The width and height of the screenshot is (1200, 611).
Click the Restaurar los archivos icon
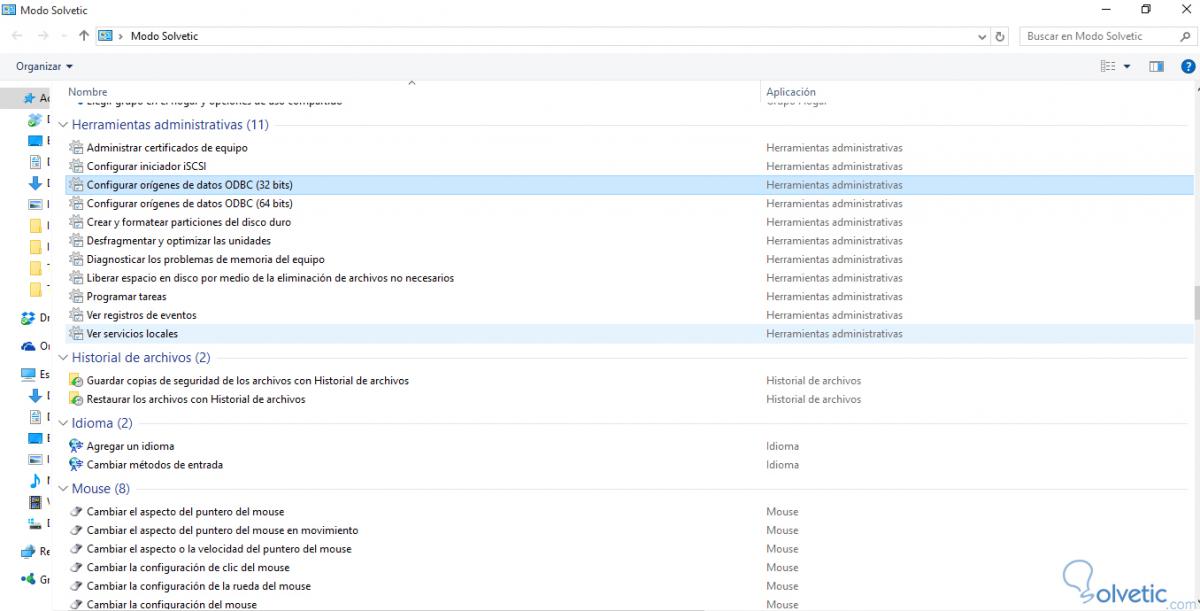tap(76, 399)
